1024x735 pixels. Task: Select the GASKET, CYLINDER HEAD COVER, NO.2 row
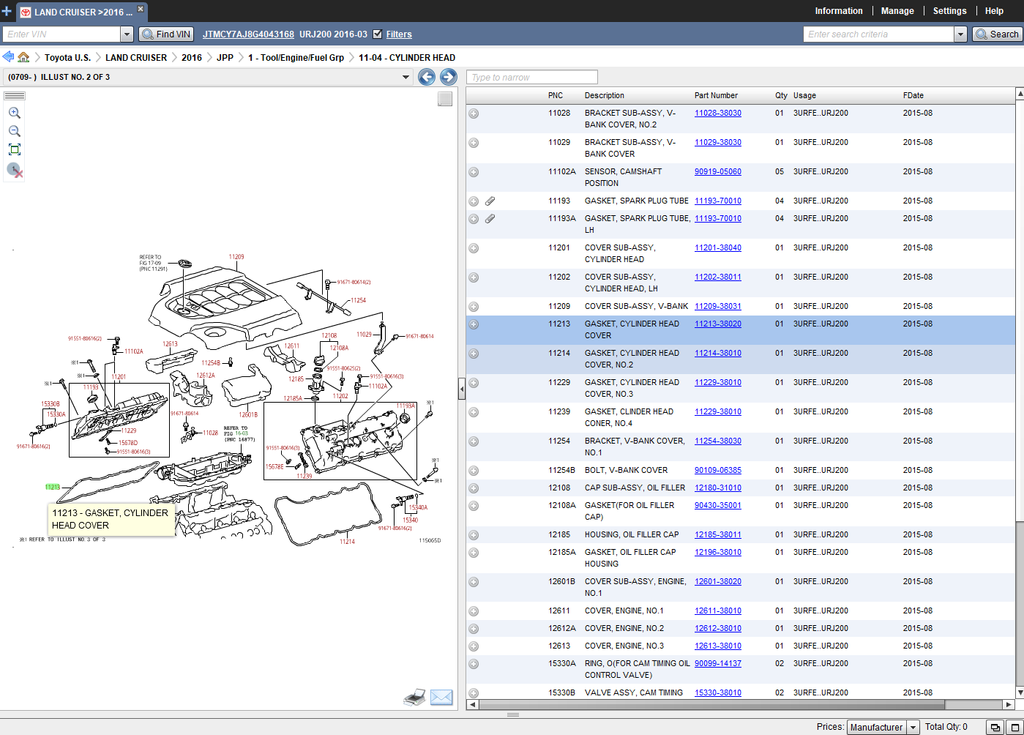[740, 359]
